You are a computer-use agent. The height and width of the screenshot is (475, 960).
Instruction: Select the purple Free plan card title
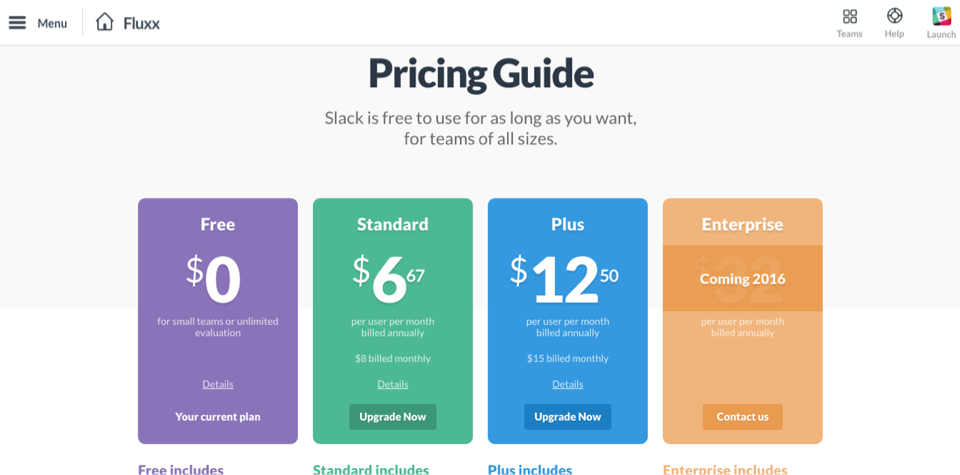coord(218,224)
